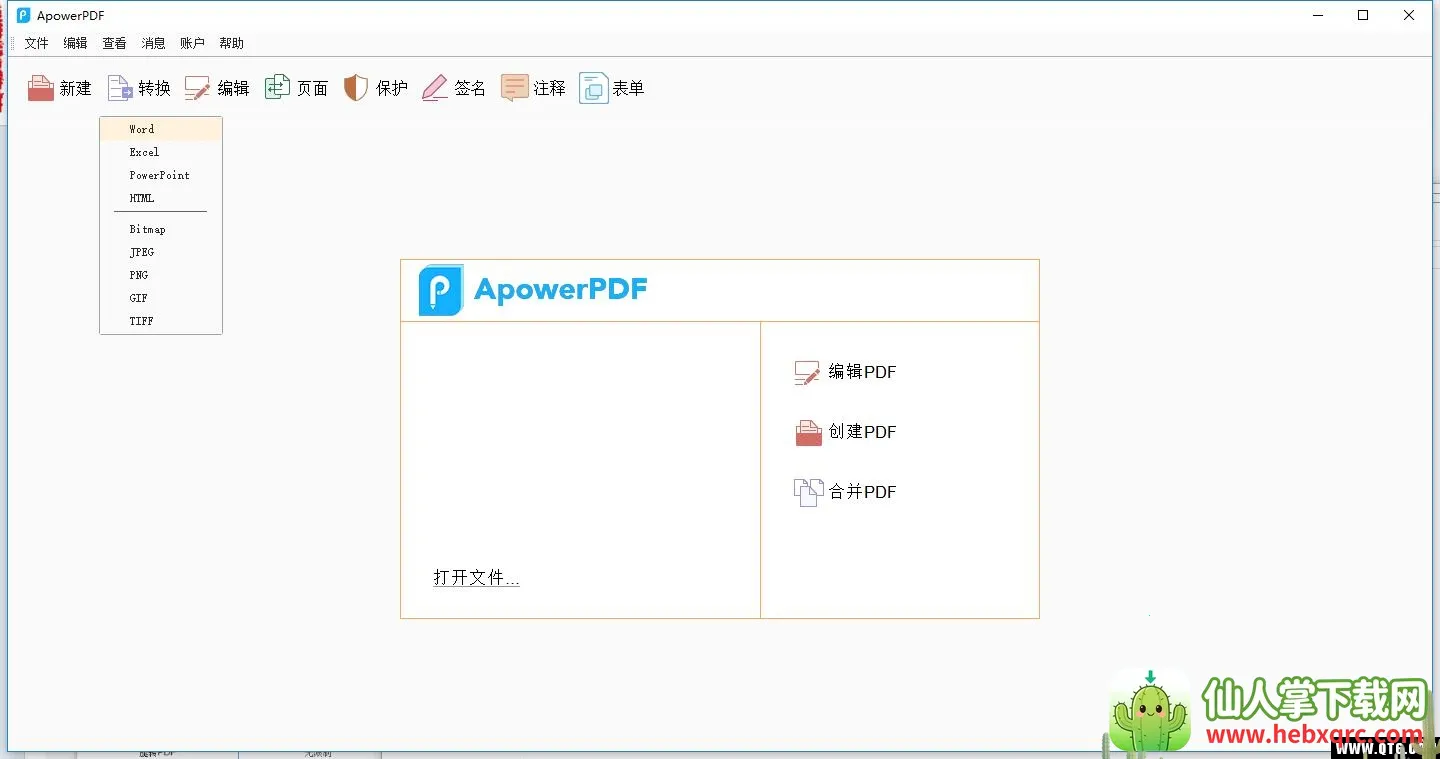Choose Excel from the convert dropdown

144,152
